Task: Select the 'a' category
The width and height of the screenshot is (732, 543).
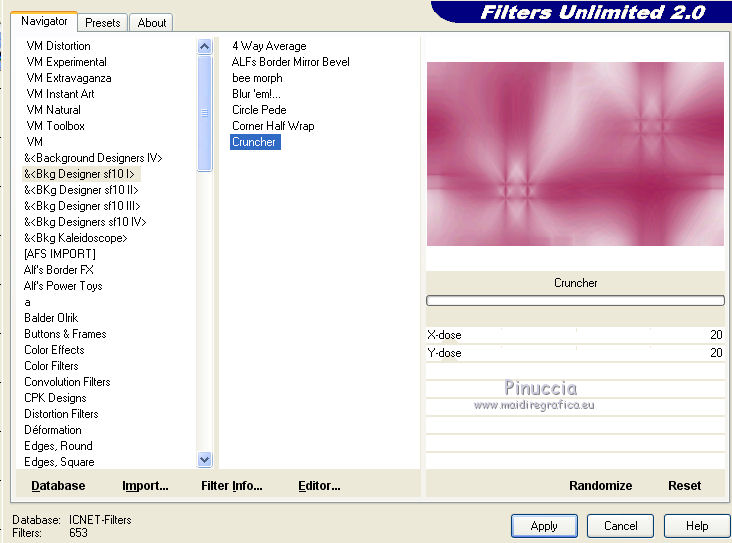Action: 28,302
